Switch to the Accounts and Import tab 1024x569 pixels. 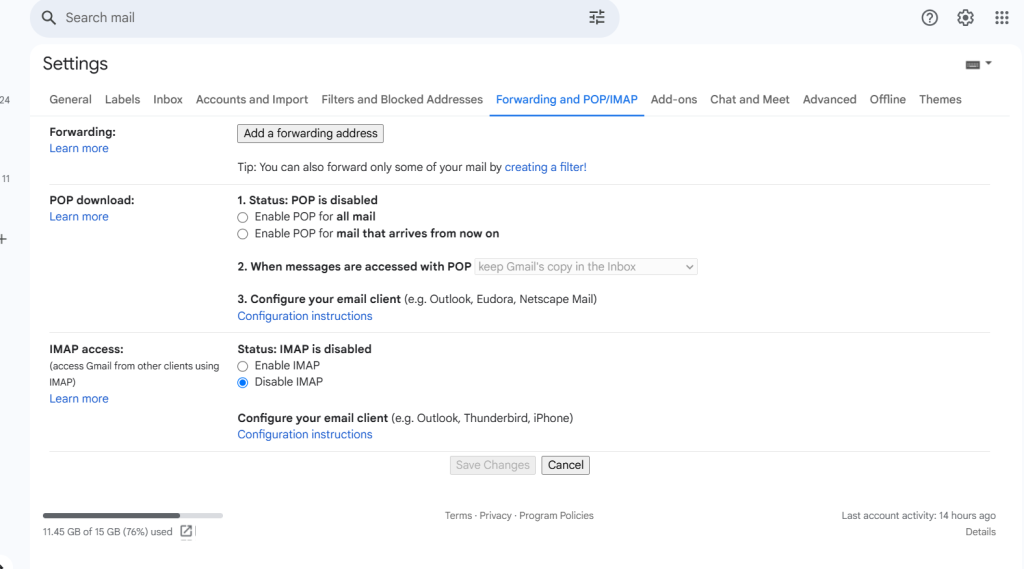tap(251, 99)
